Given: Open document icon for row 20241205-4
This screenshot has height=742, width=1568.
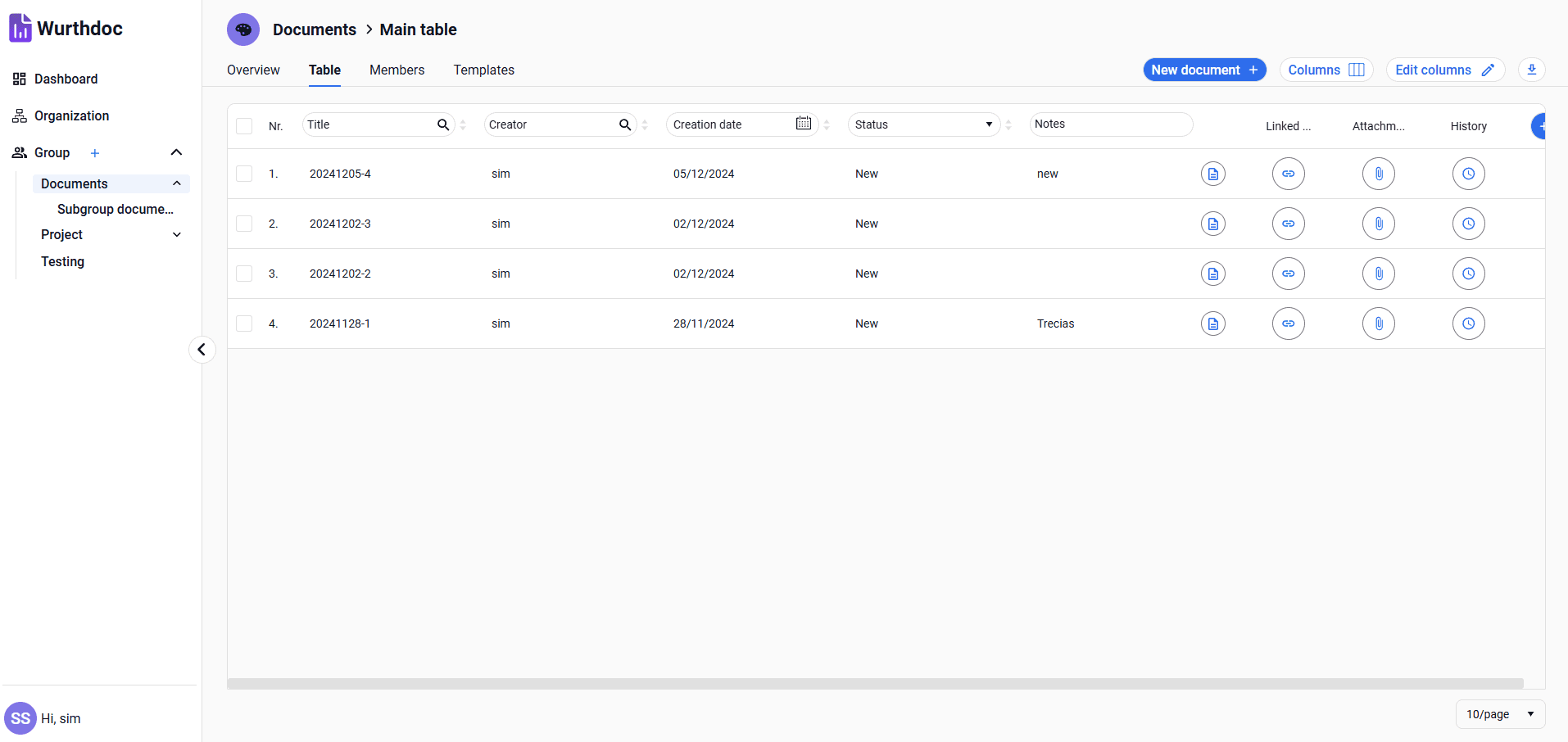Looking at the screenshot, I should [1212, 174].
